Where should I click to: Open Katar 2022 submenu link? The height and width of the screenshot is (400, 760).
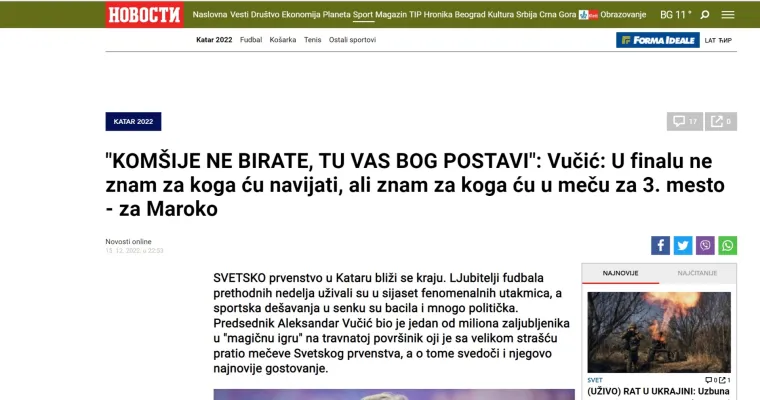coord(214,40)
